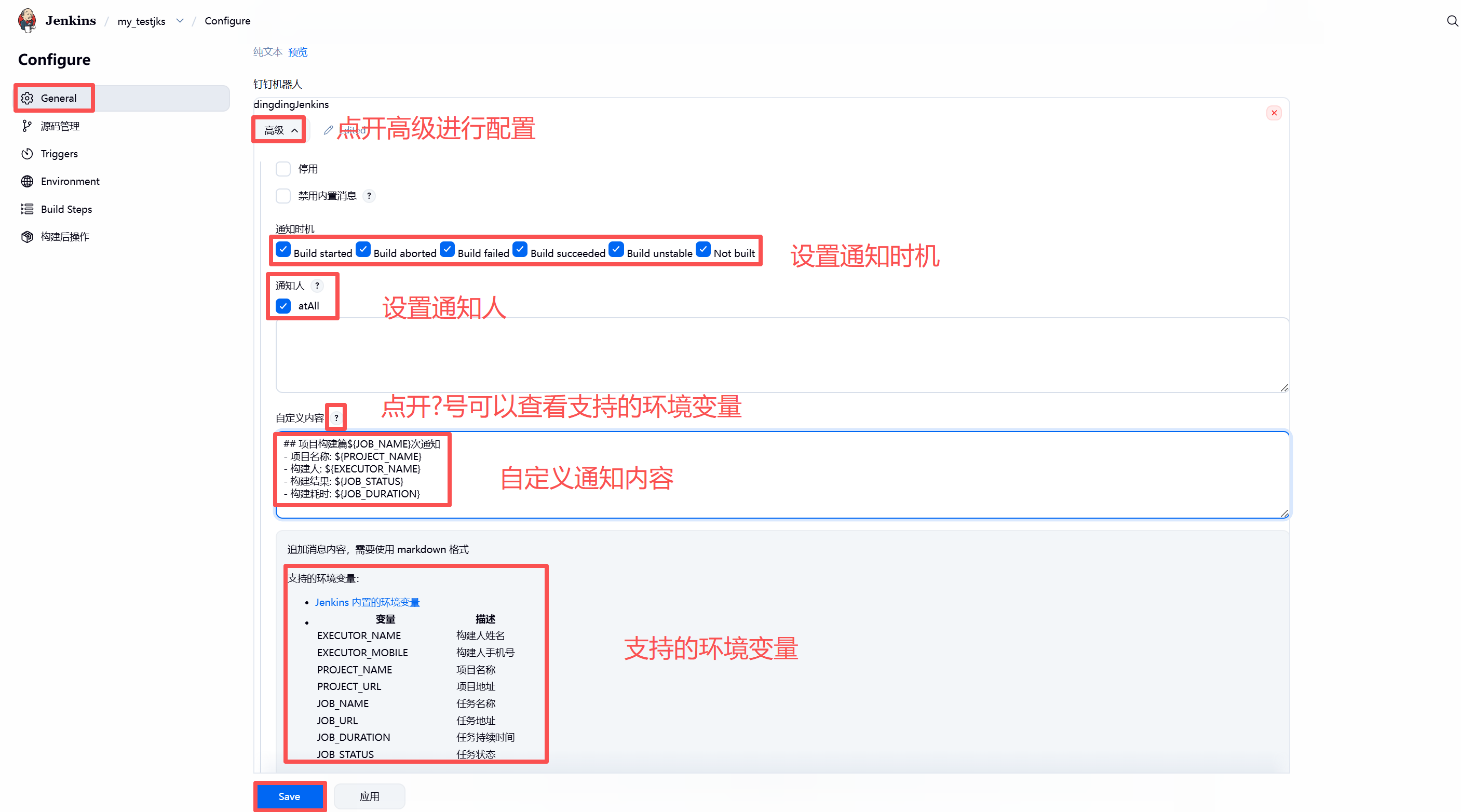The image size is (1461, 812).
Task: Click the 构建人手机号 description cell
Action: click(x=485, y=653)
